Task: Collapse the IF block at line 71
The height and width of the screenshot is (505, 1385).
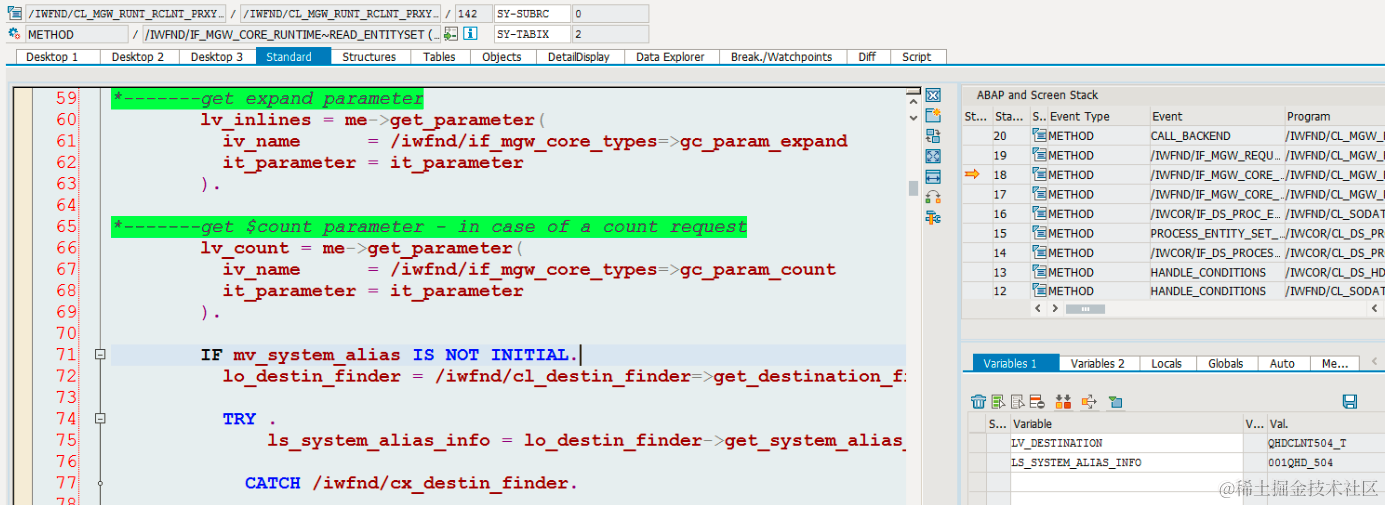Action: pos(100,355)
